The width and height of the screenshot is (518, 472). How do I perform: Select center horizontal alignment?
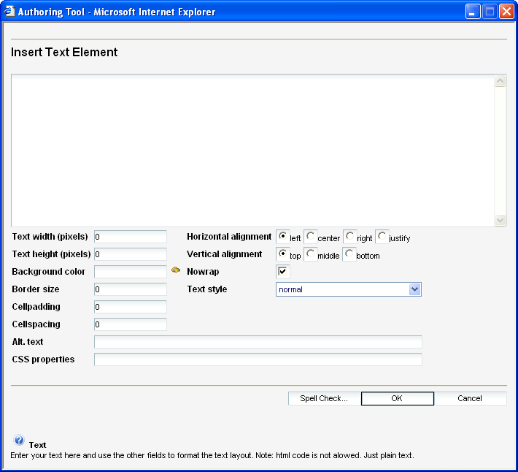(310, 236)
